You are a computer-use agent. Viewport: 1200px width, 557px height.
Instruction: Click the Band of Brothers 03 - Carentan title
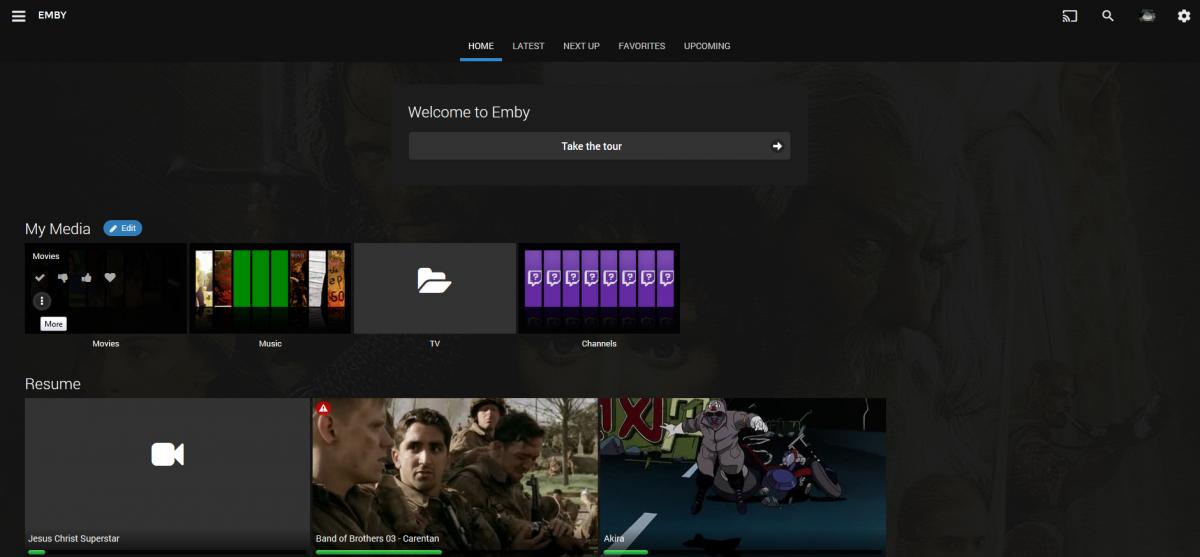tap(377, 539)
